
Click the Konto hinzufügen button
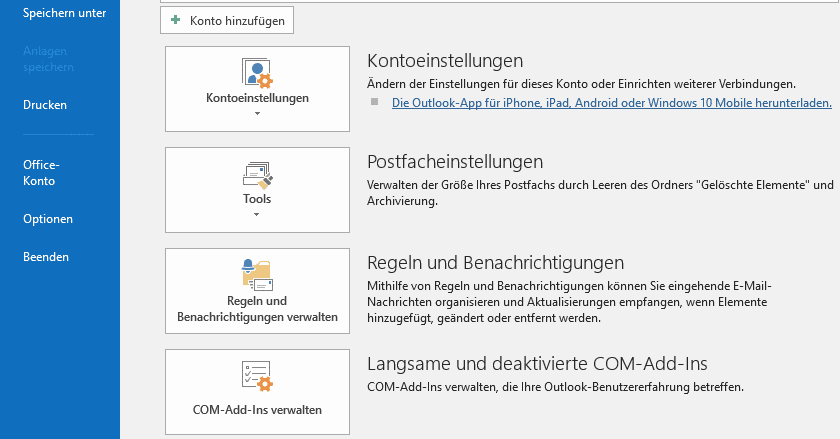227,20
